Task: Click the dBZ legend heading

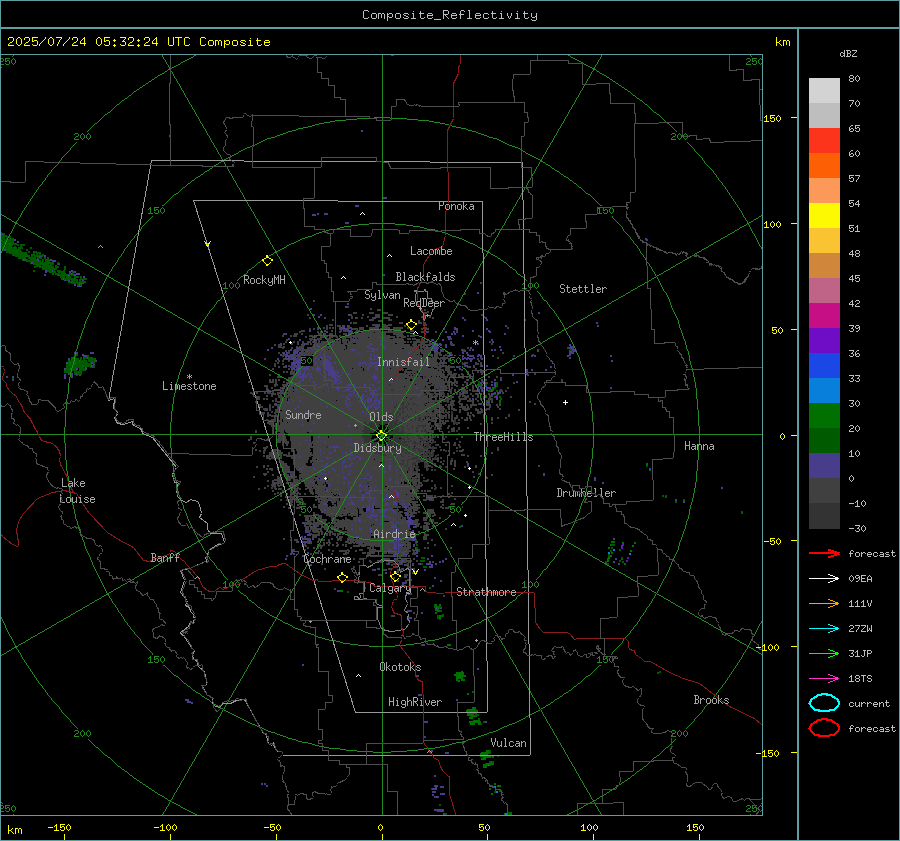Action: (848, 53)
